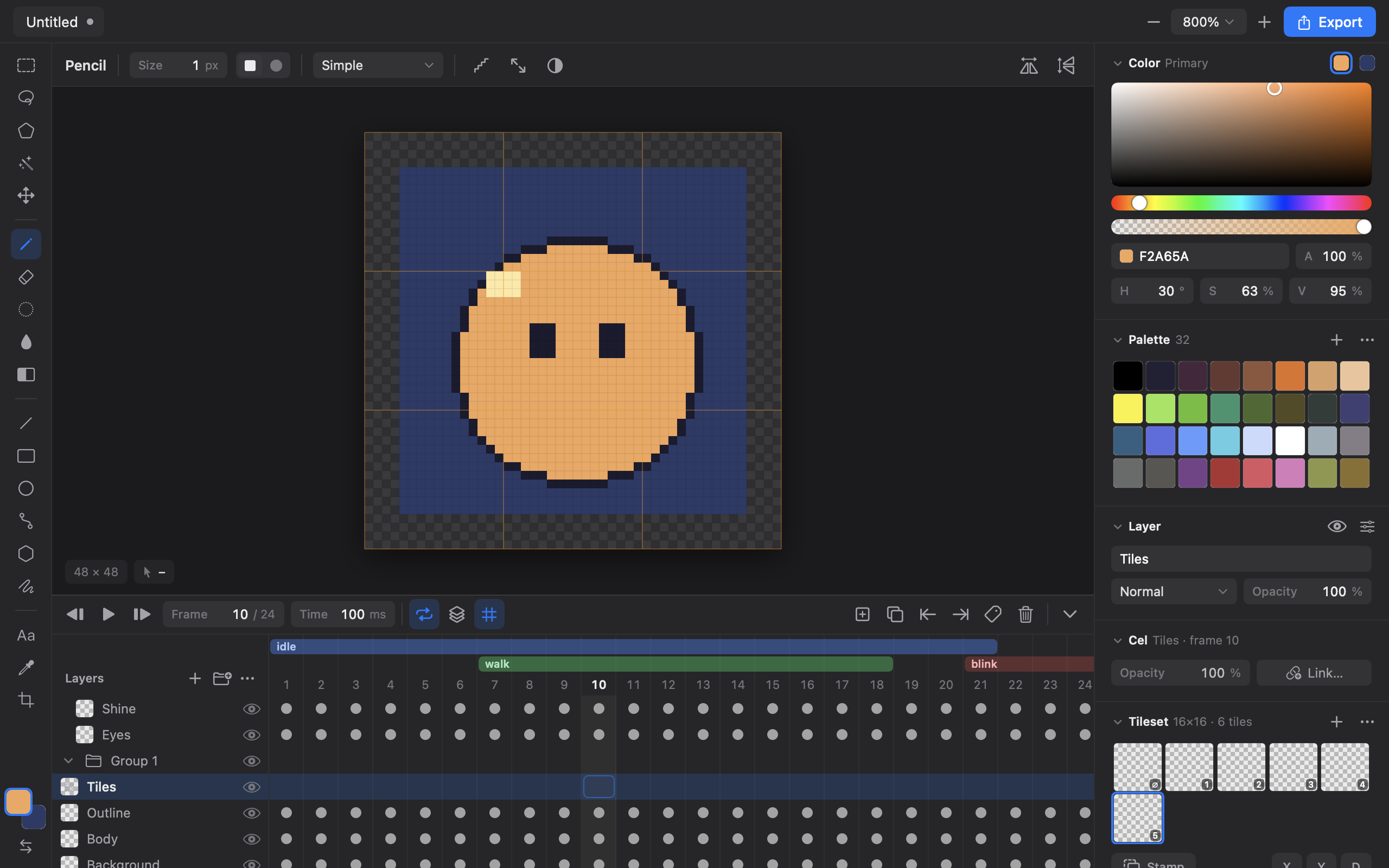Select the eraser tool
This screenshot has width=1389, height=868.
click(x=26, y=277)
